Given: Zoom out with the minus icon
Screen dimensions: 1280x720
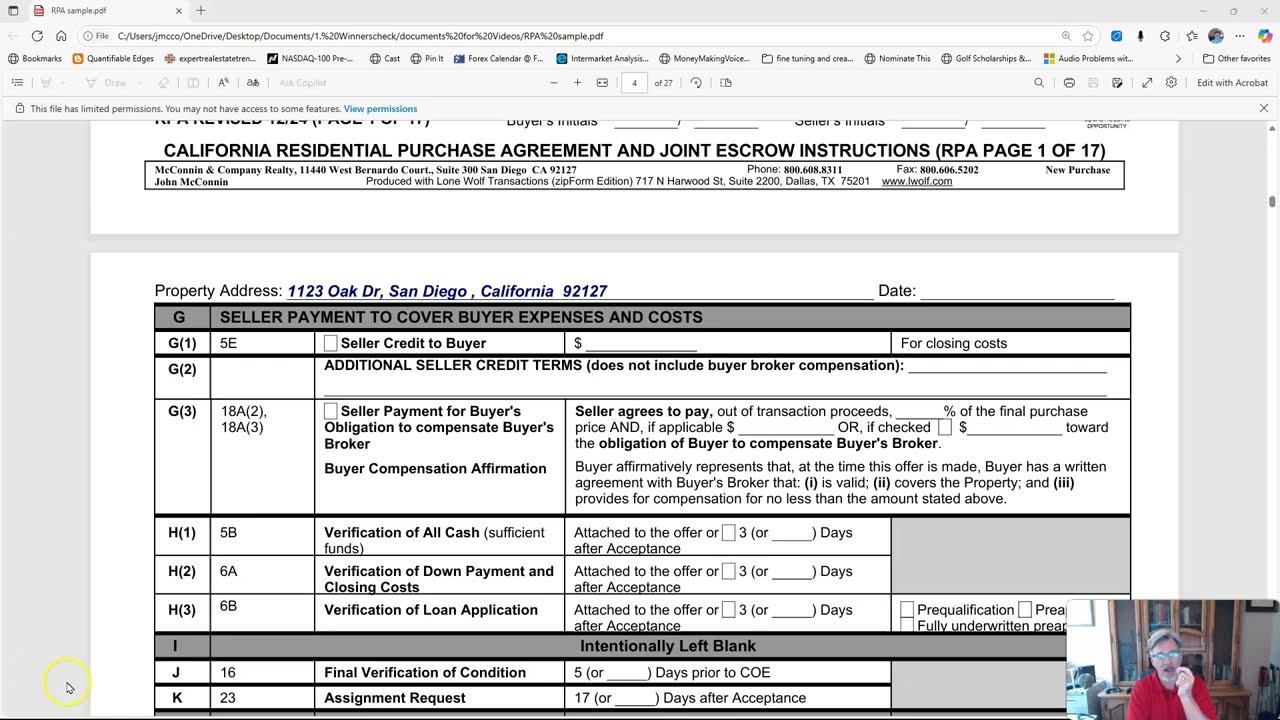Looking at the screenshot, I should 553,83.
